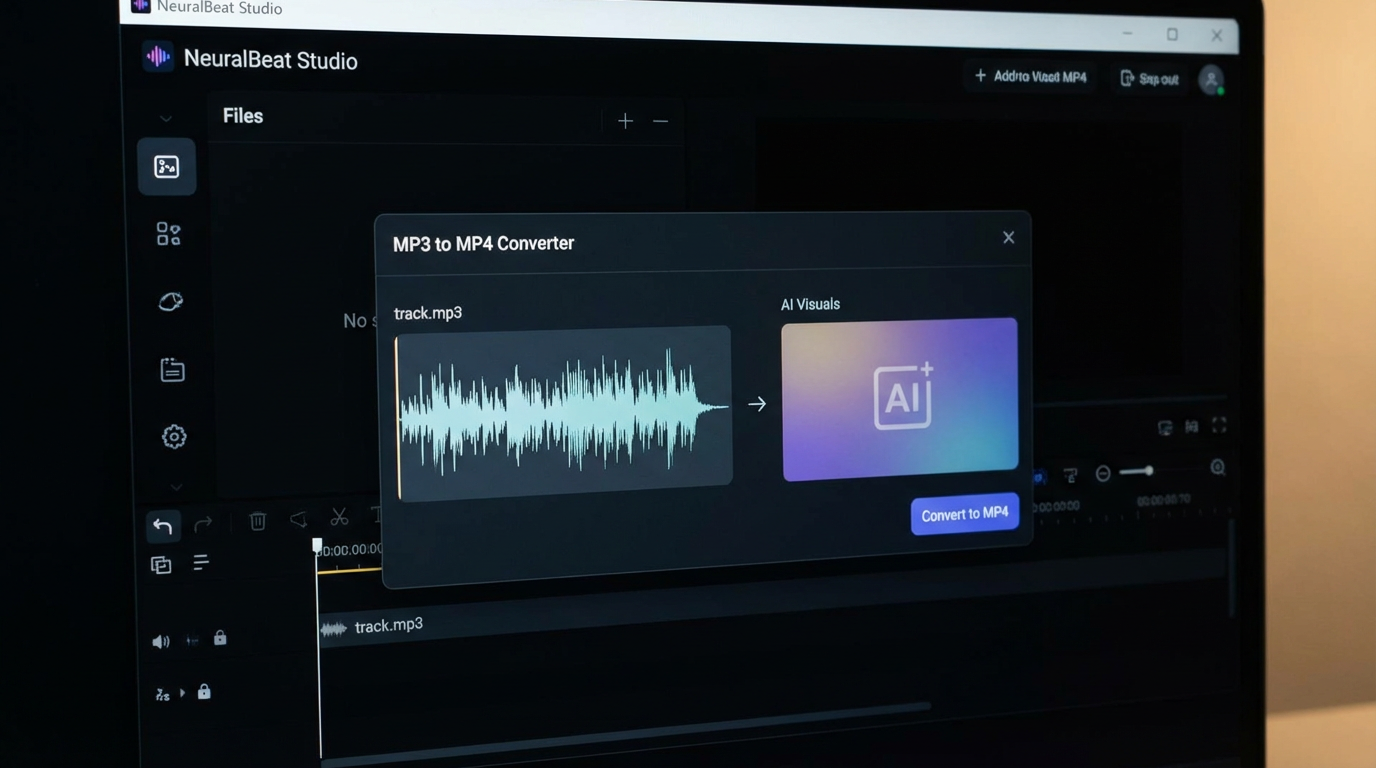Remove a file with Files minus icon
Viewport: 1376px width, 768px height.
pos(660,121)
